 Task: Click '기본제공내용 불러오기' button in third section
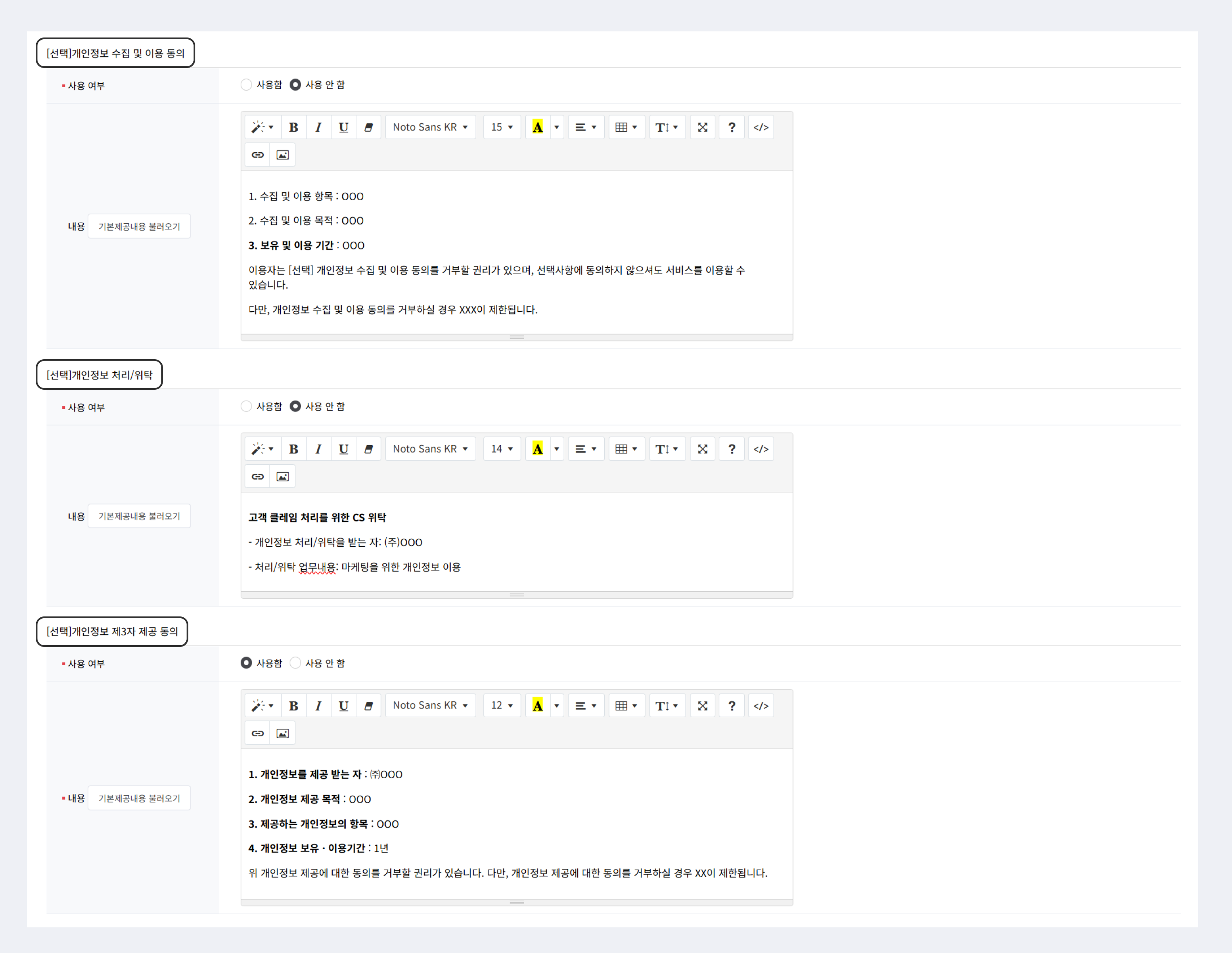click(x=139, y=798)
